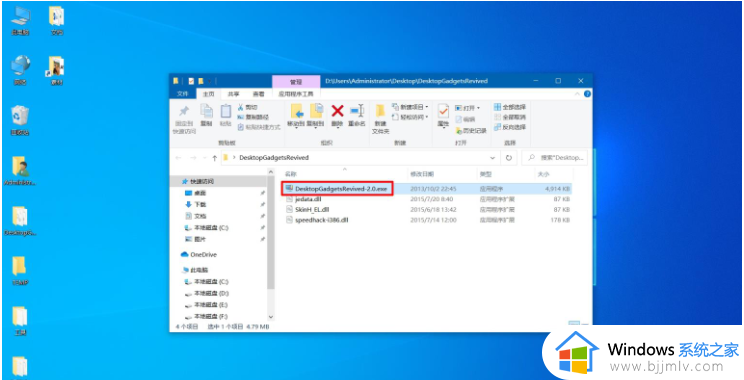Click Quick access (快速访问) in navigation pane
The image size is (744, 380).
pyautogui.click(x=202, y=182)
